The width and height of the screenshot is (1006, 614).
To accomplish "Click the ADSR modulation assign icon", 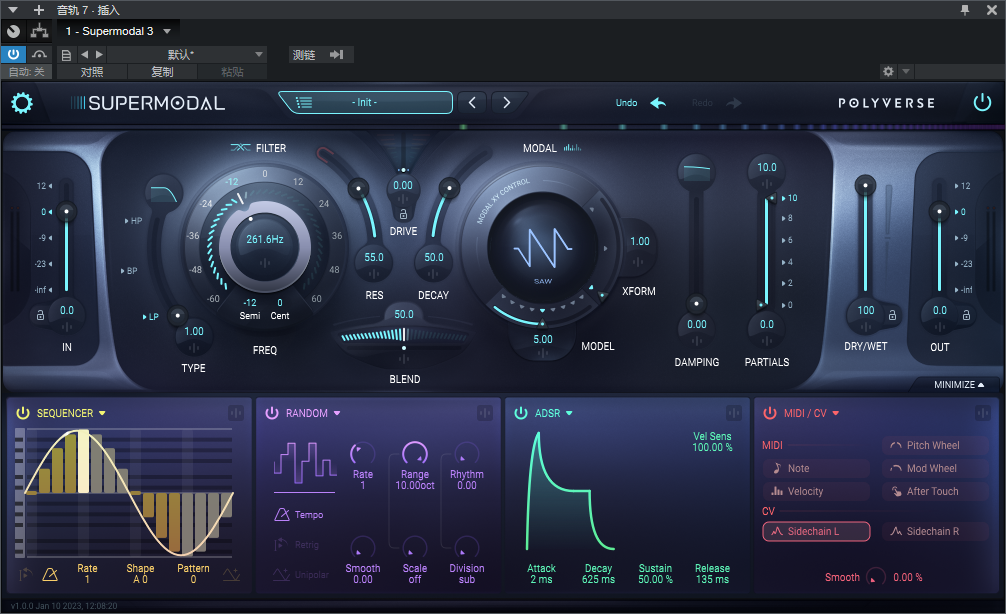I will [x=734, y=413].
